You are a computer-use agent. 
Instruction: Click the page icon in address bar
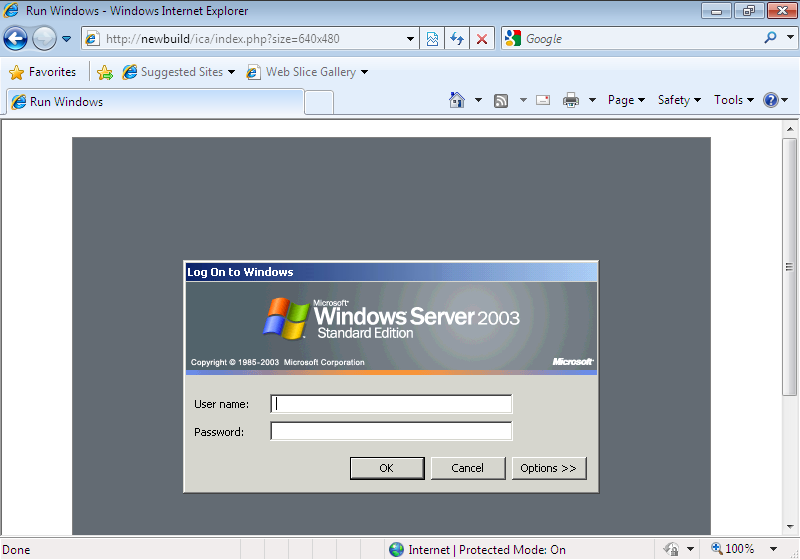(92, 39)
